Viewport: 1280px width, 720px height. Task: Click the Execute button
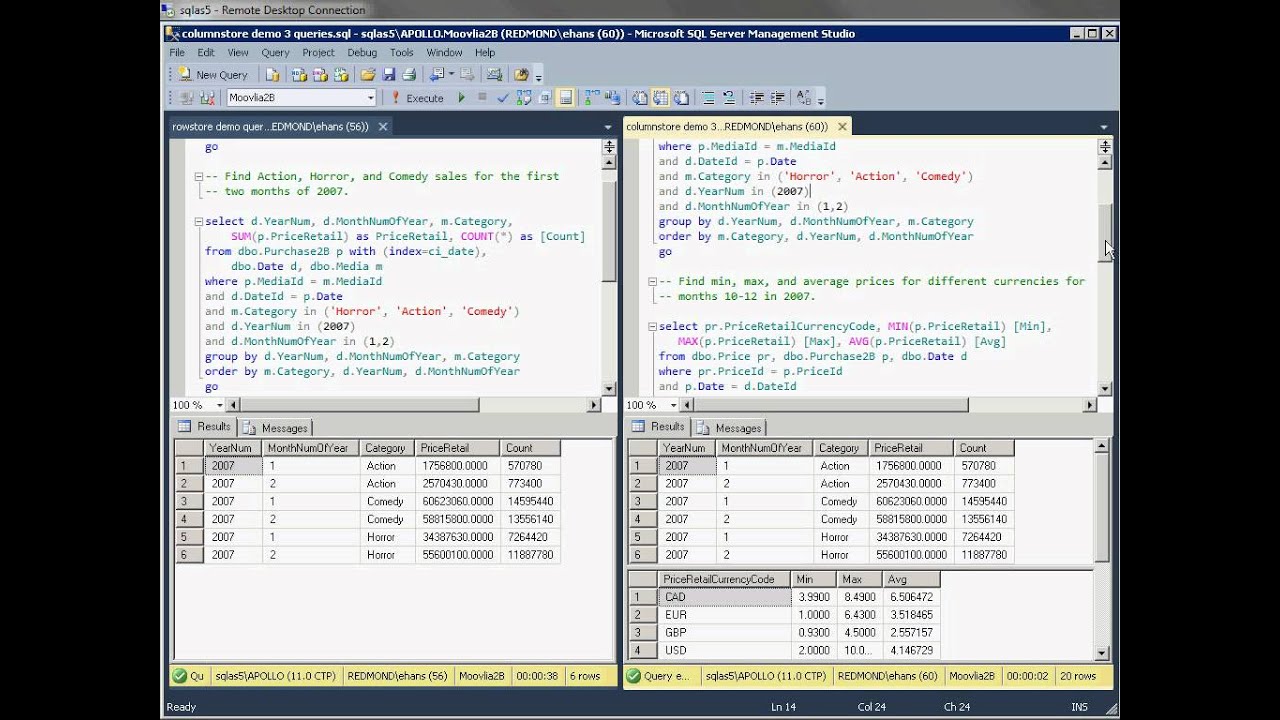418,98
